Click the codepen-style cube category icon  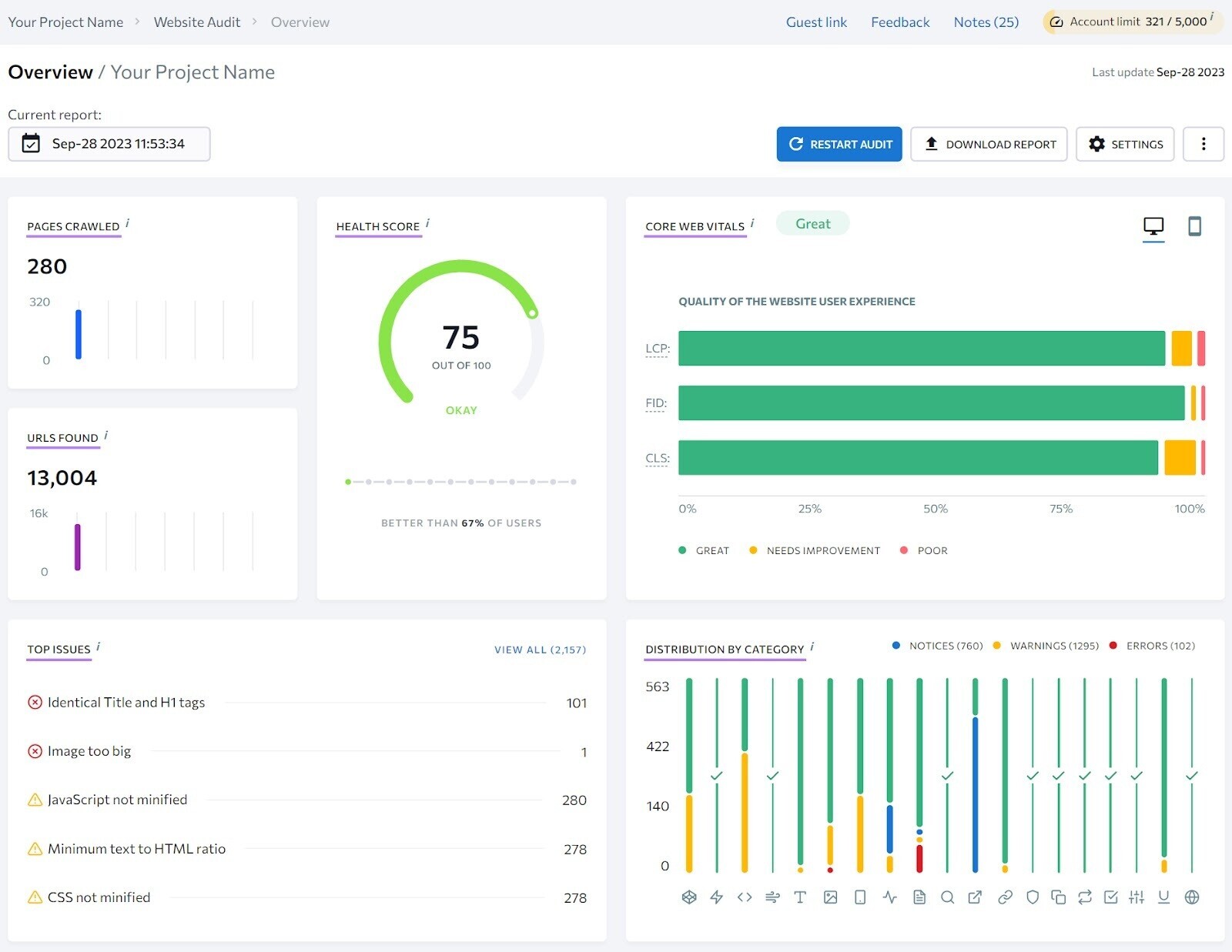[689, 897]
